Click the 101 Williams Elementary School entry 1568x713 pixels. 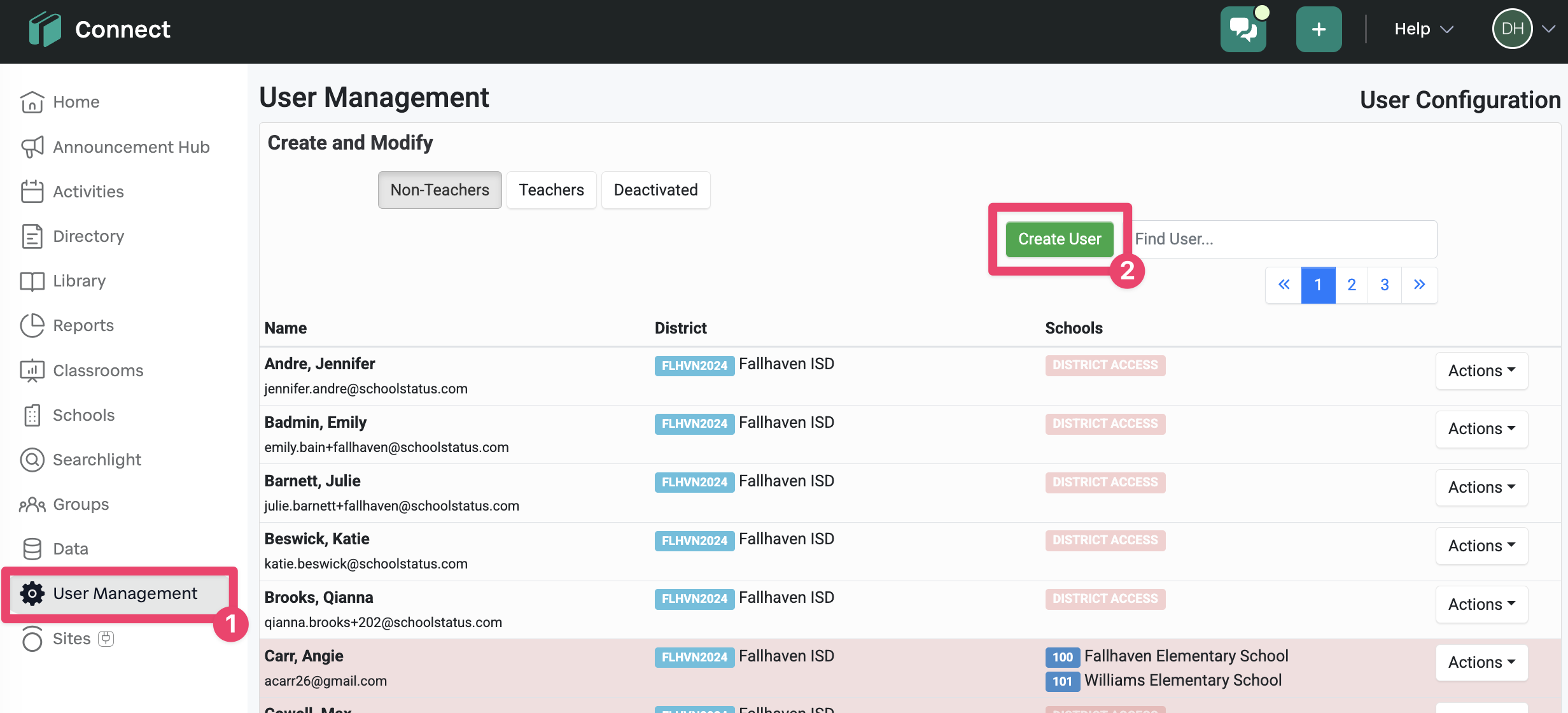(x=1164, y=681)
